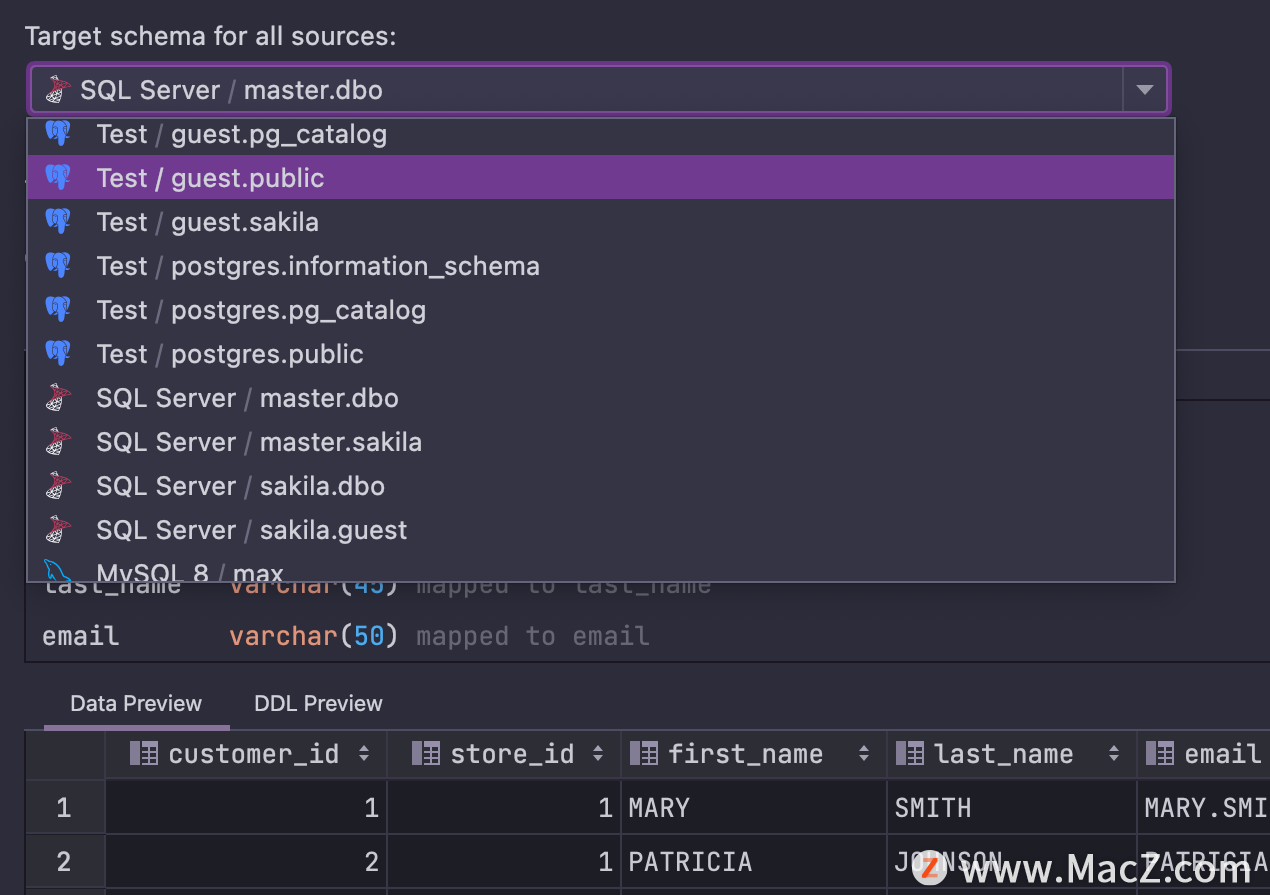The width and height of the screenshot is (1270, 895).
Task: Click the email row in the column mapping list
Action: click(x=647, y=636)
